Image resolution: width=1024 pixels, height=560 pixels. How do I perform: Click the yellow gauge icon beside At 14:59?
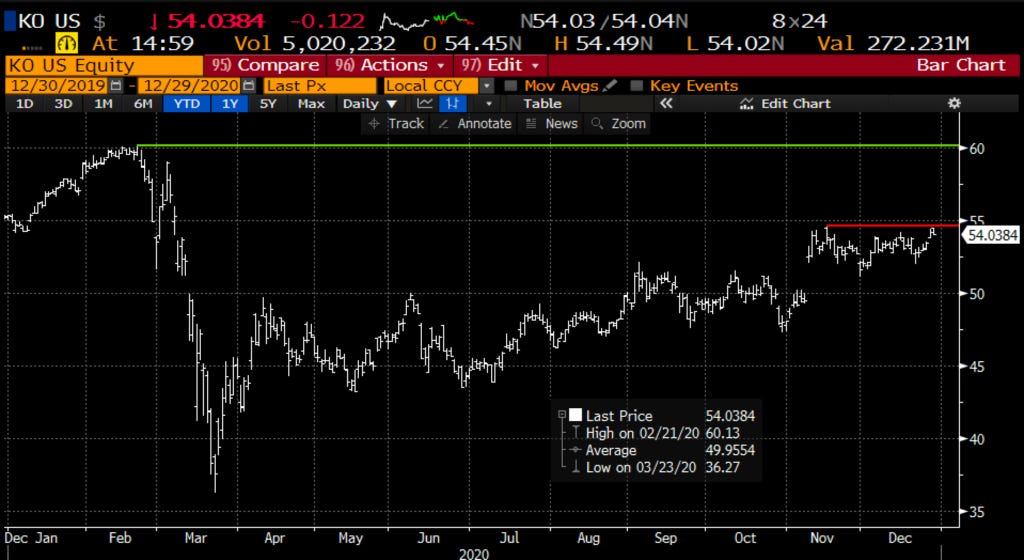point(67,44)
